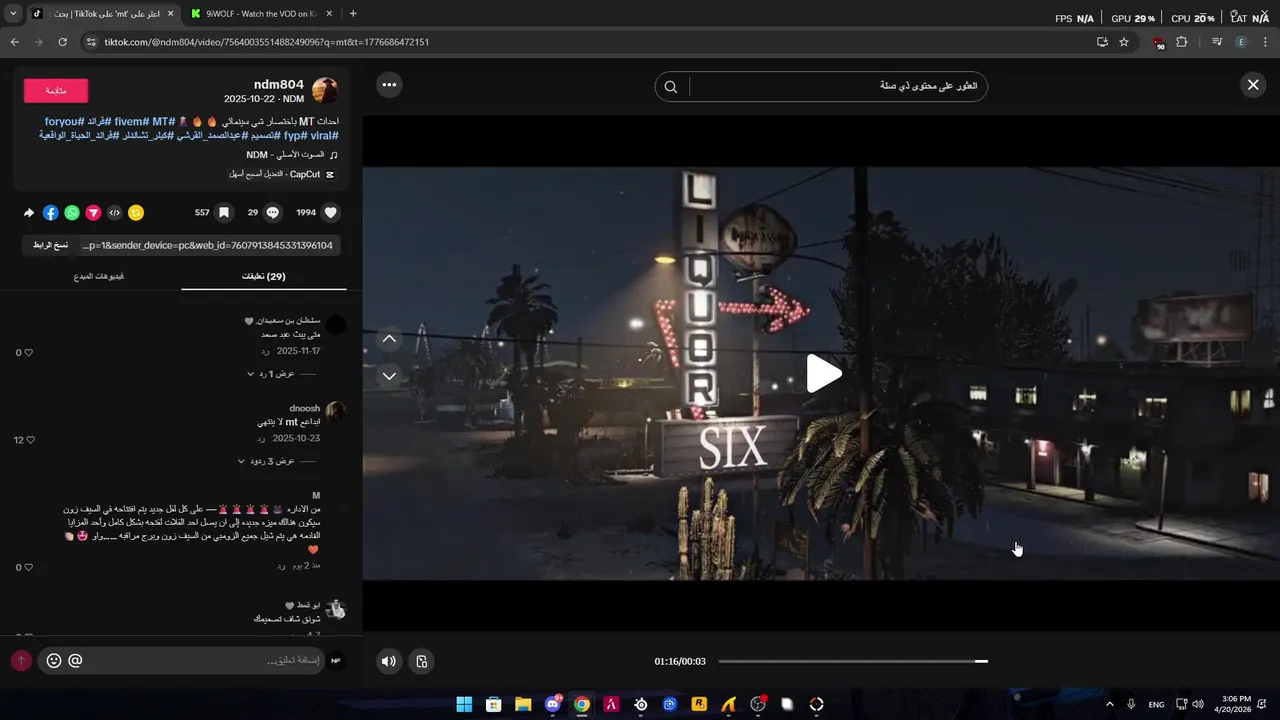Follow ndm804 with the pink button

pos(56,90)
